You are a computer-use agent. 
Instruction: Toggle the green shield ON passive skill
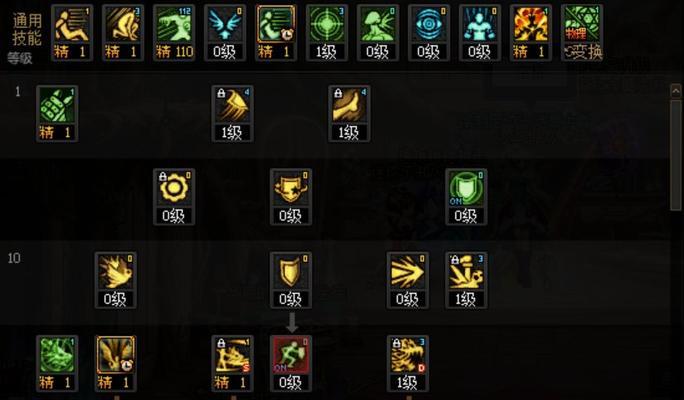click(466, 197)
